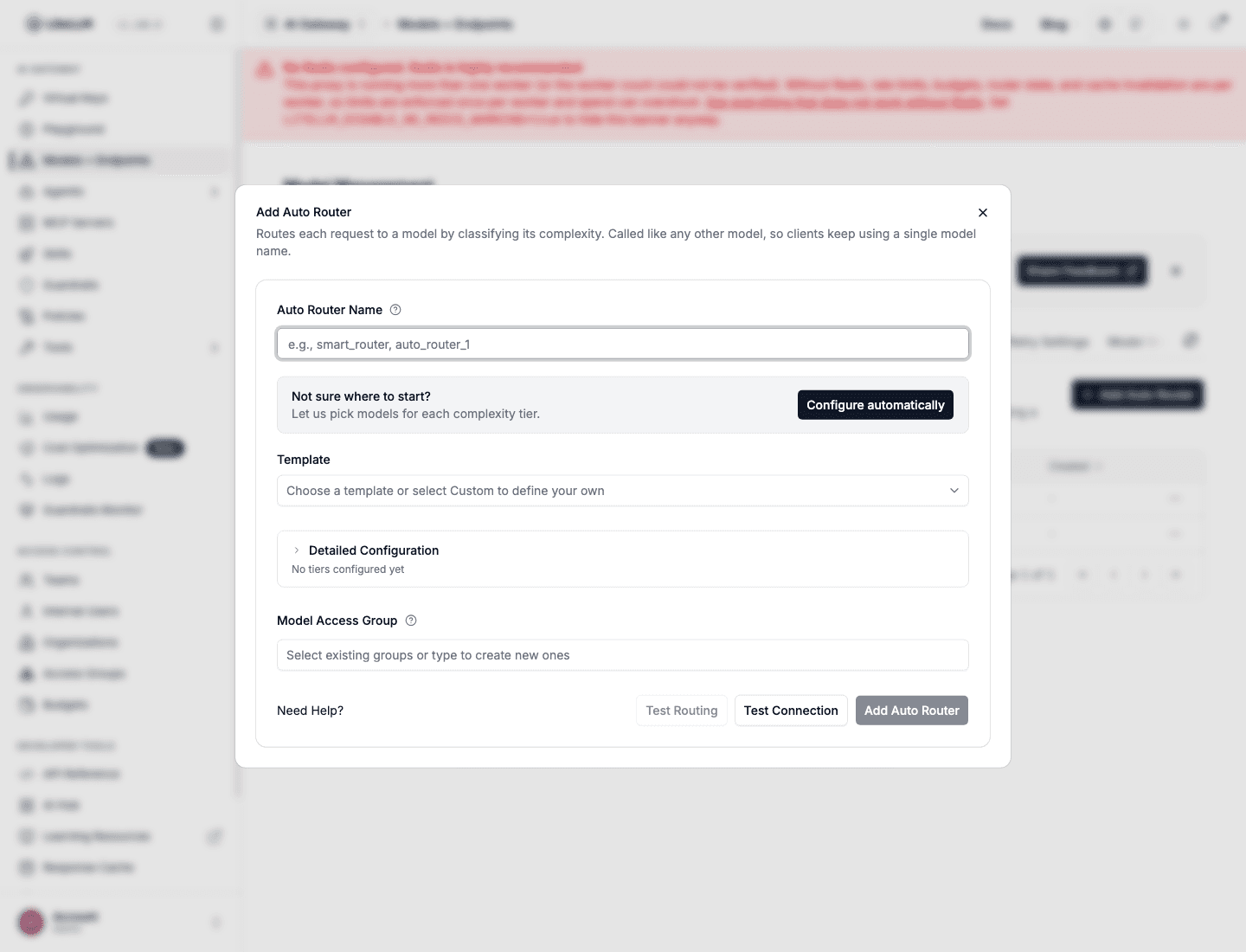Click the sidebar collapse icon beside logo
The image size is (1246, 952).
tap(216, 24)
